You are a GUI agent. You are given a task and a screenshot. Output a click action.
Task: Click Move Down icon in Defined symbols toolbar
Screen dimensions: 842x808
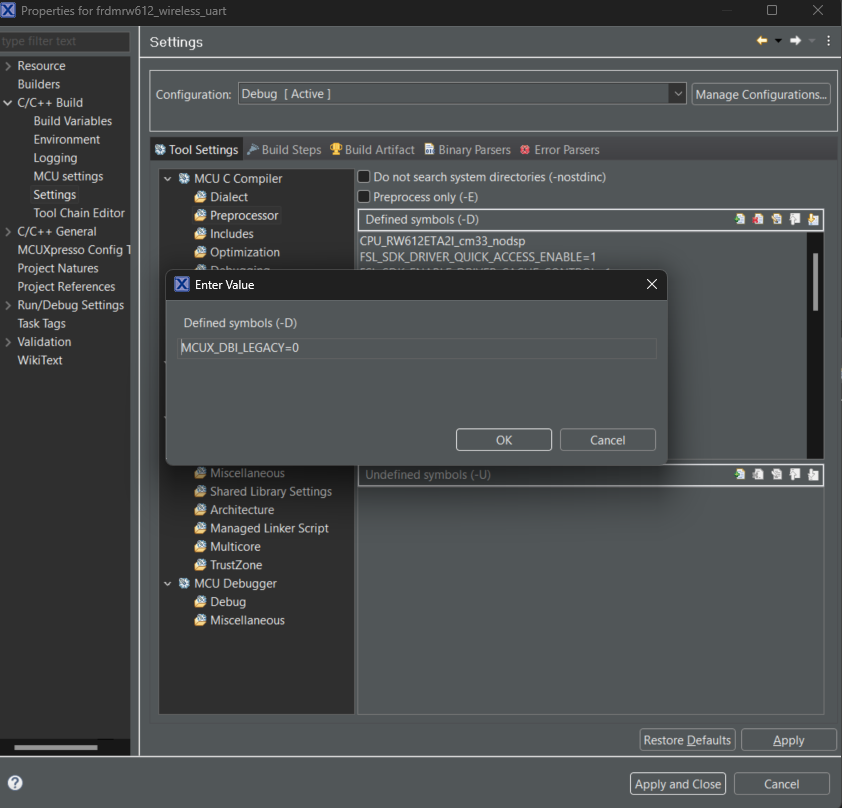coord(813,220)
